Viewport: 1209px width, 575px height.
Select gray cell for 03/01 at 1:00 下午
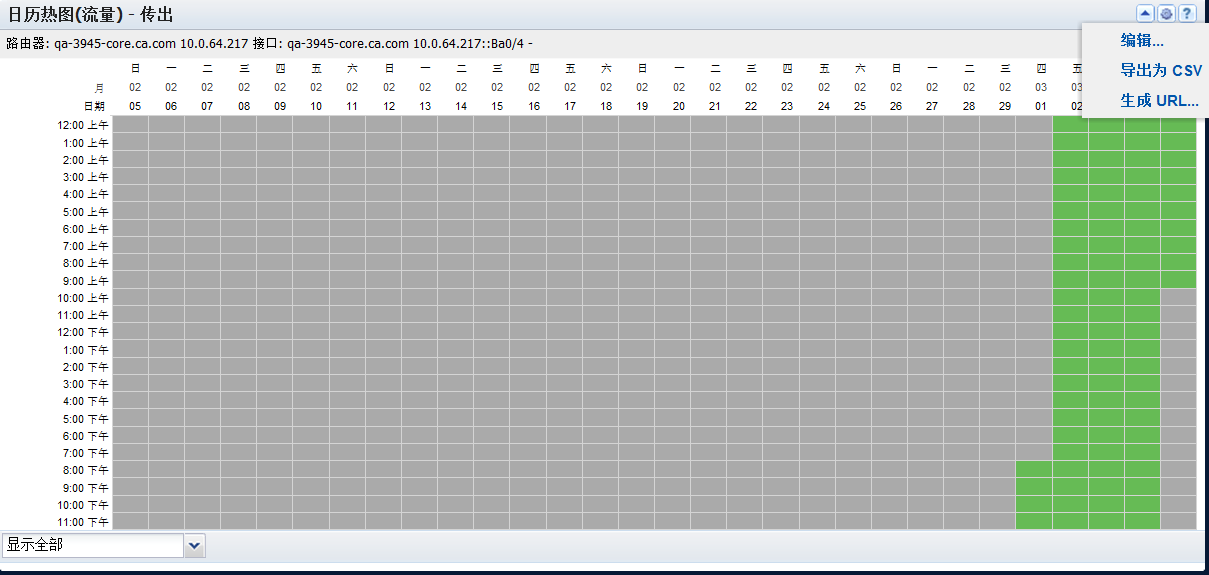coord(1034,349)
